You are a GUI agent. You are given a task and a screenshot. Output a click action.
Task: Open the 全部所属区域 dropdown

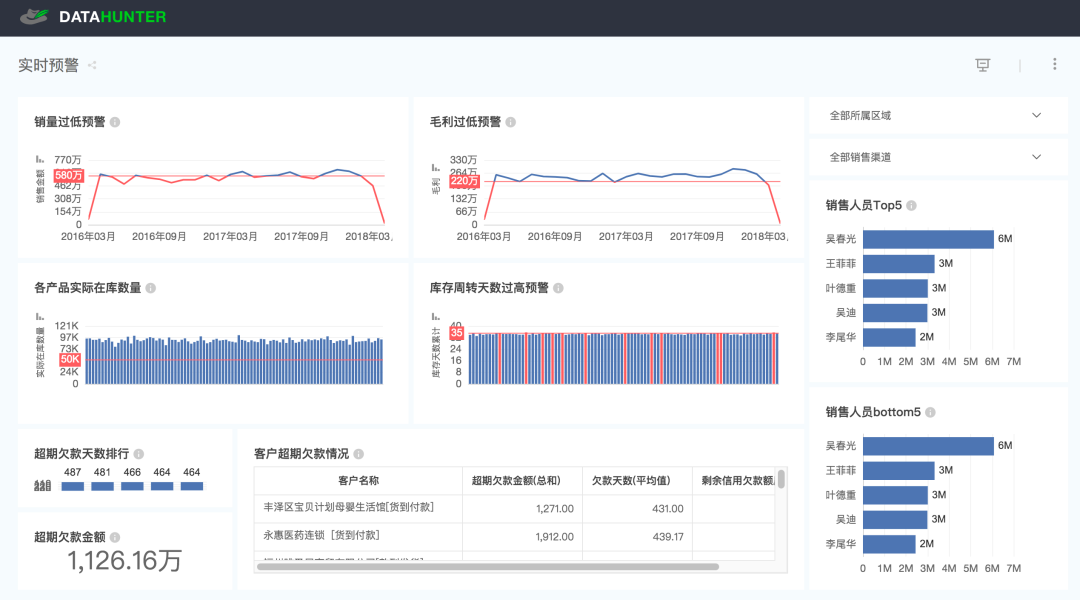pos(937,116)
